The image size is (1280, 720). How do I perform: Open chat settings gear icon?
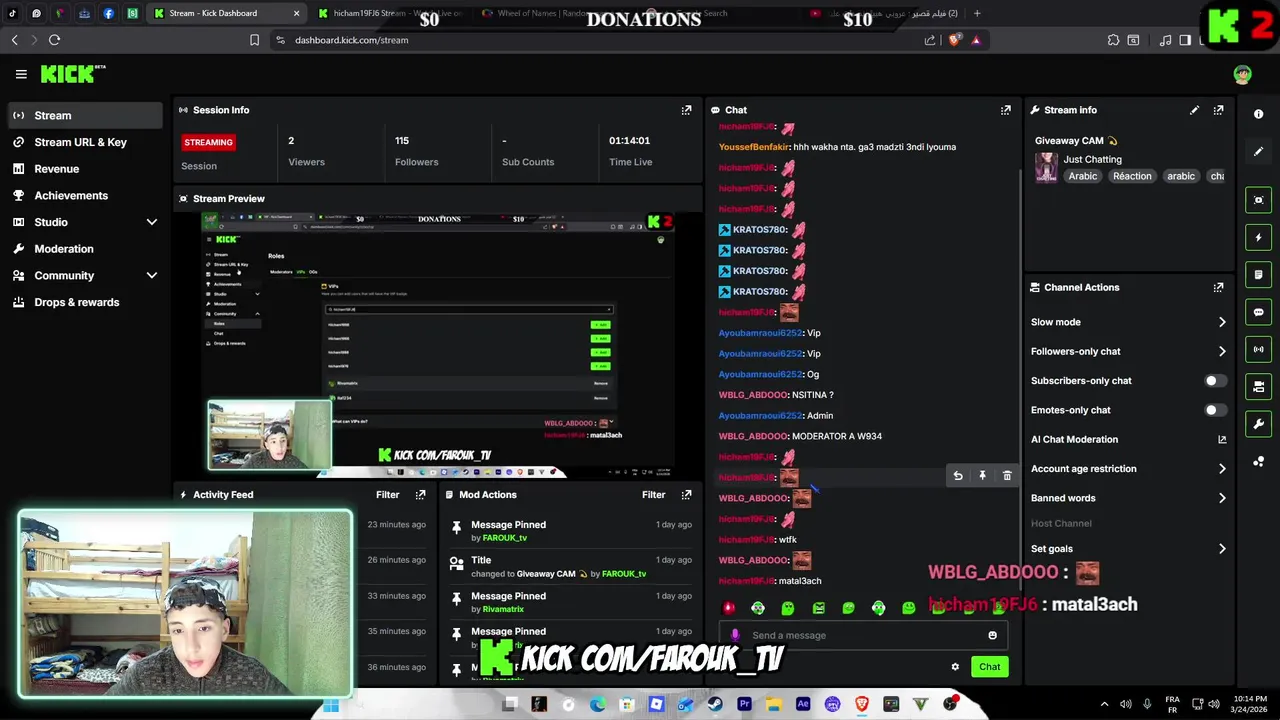[x=955, y=667]
